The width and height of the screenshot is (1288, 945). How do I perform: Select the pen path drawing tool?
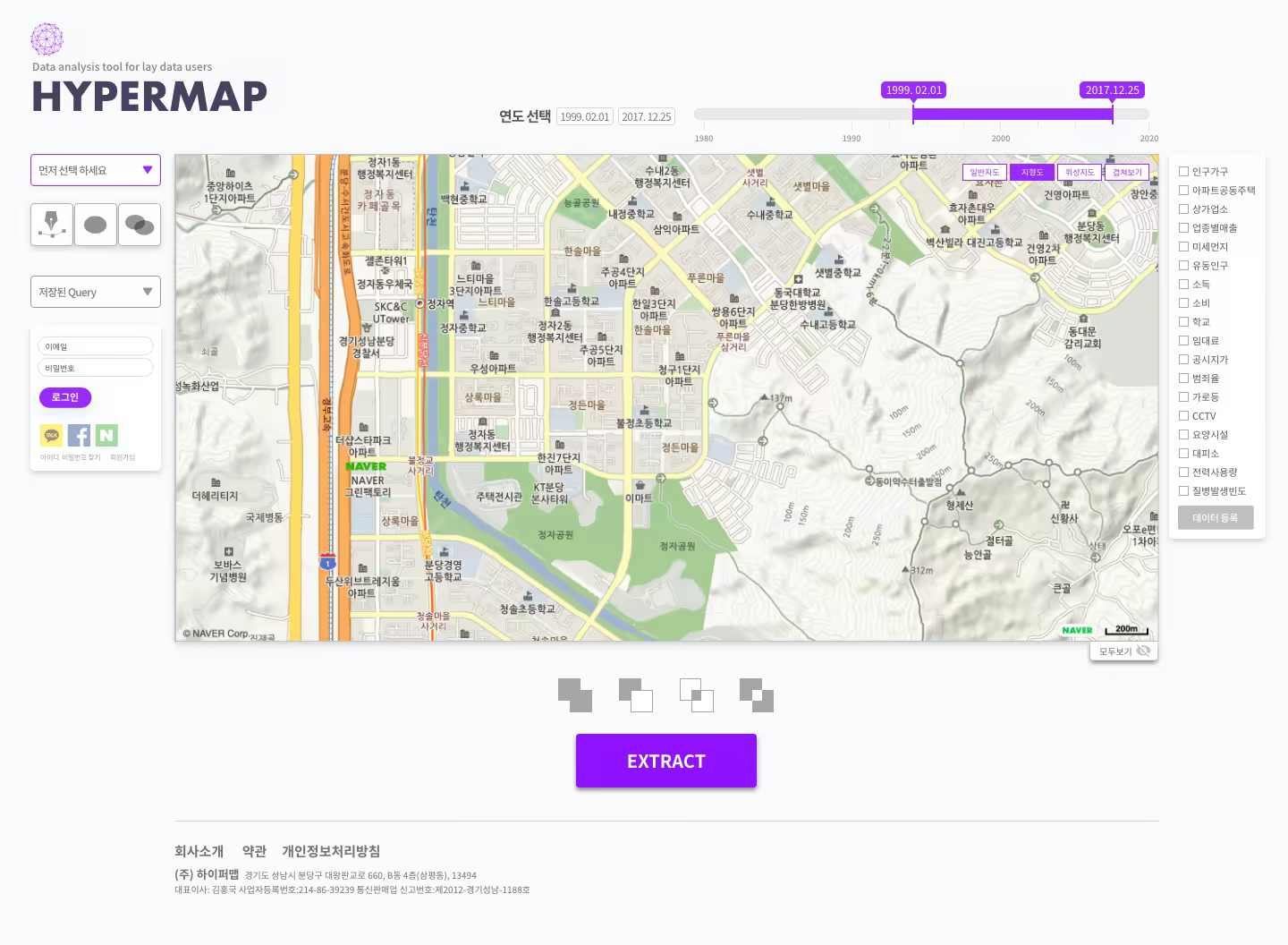(51, 225)
